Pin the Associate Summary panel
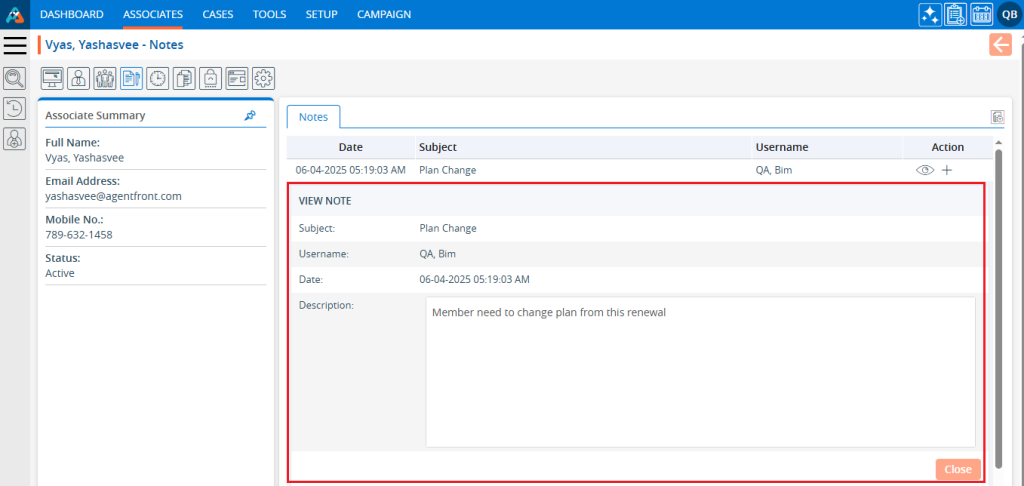The image size is (1024, 486). point(250,116)
